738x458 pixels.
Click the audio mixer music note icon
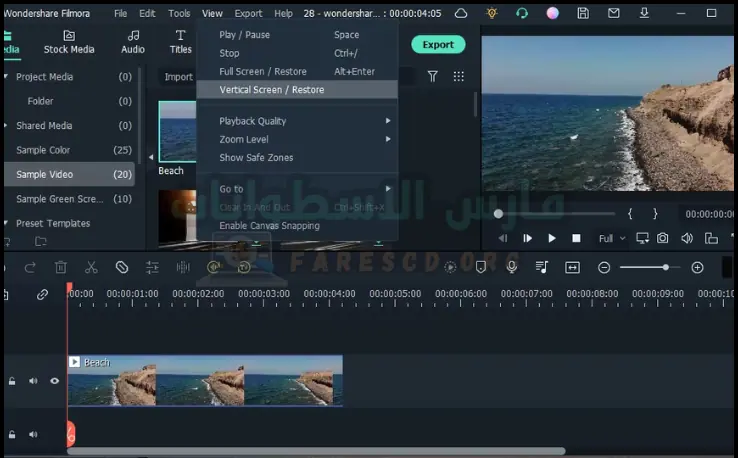tap(541, 267)
